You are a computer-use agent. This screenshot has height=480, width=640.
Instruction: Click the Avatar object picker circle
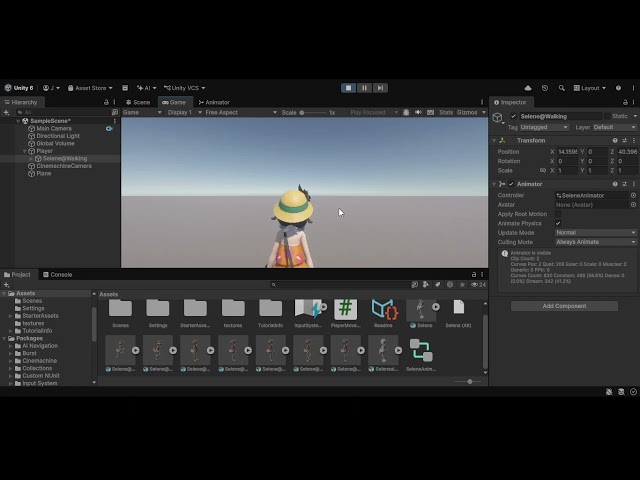(633, 204)
